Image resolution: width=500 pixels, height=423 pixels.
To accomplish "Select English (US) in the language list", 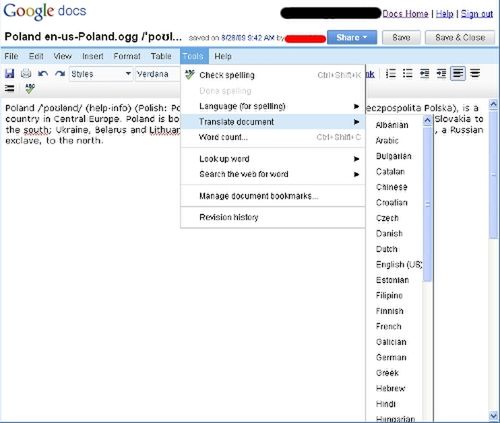I will click(x=399, y=264).
